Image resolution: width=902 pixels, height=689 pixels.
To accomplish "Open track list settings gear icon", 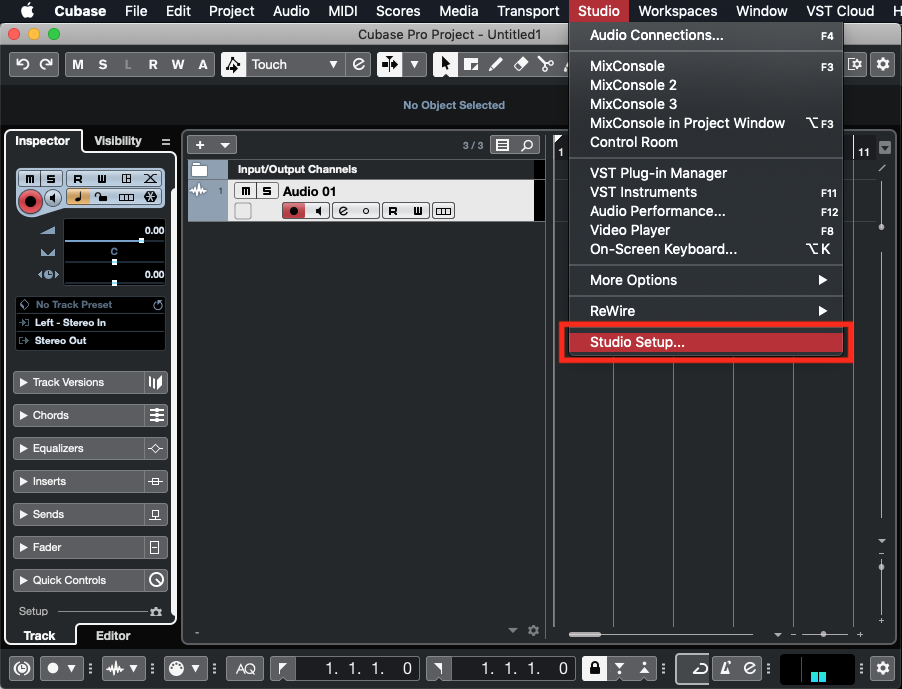I will 533,630.
